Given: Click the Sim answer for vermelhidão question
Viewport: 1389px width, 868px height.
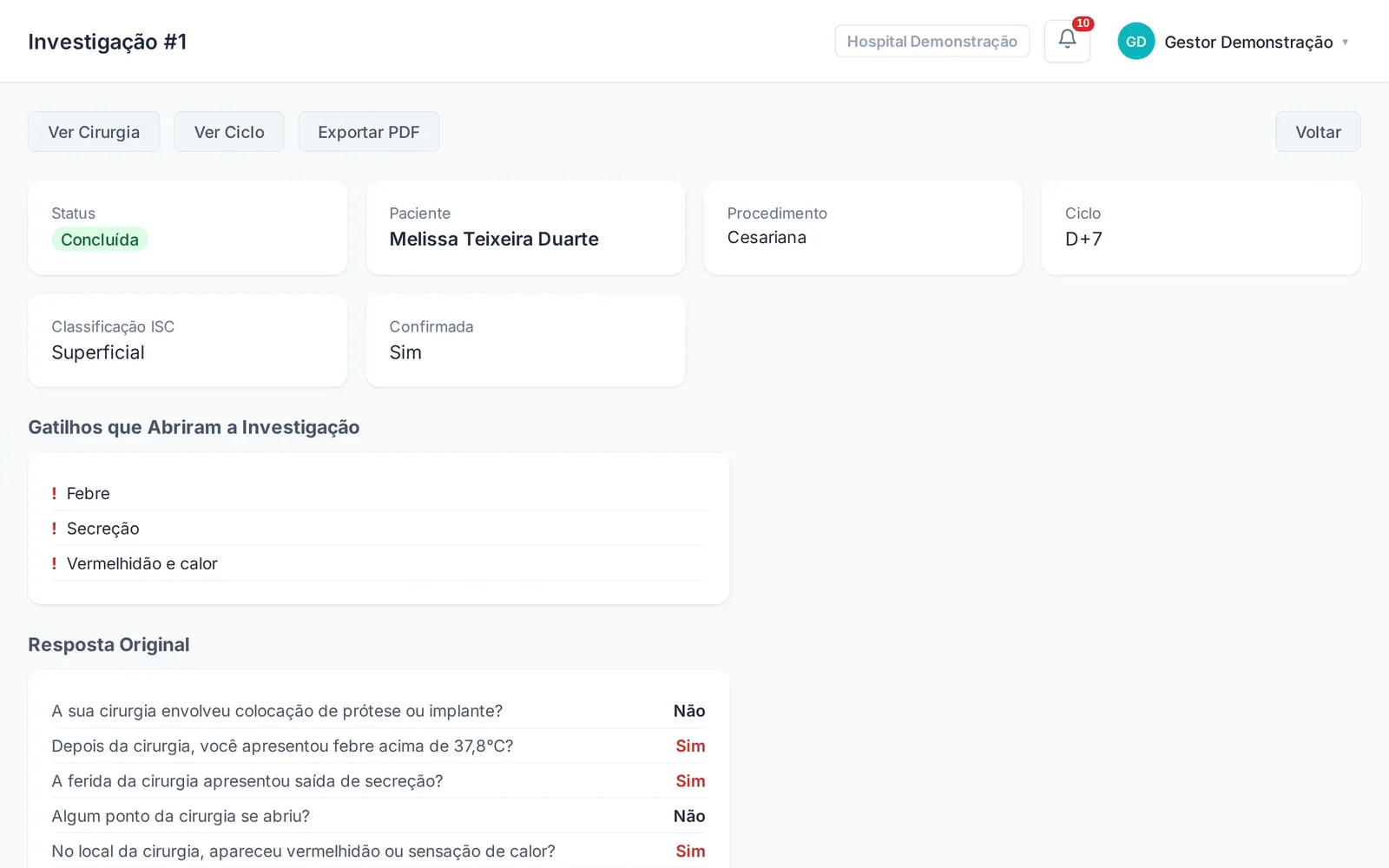Looking at the screenshot, I should click(690, 852).
